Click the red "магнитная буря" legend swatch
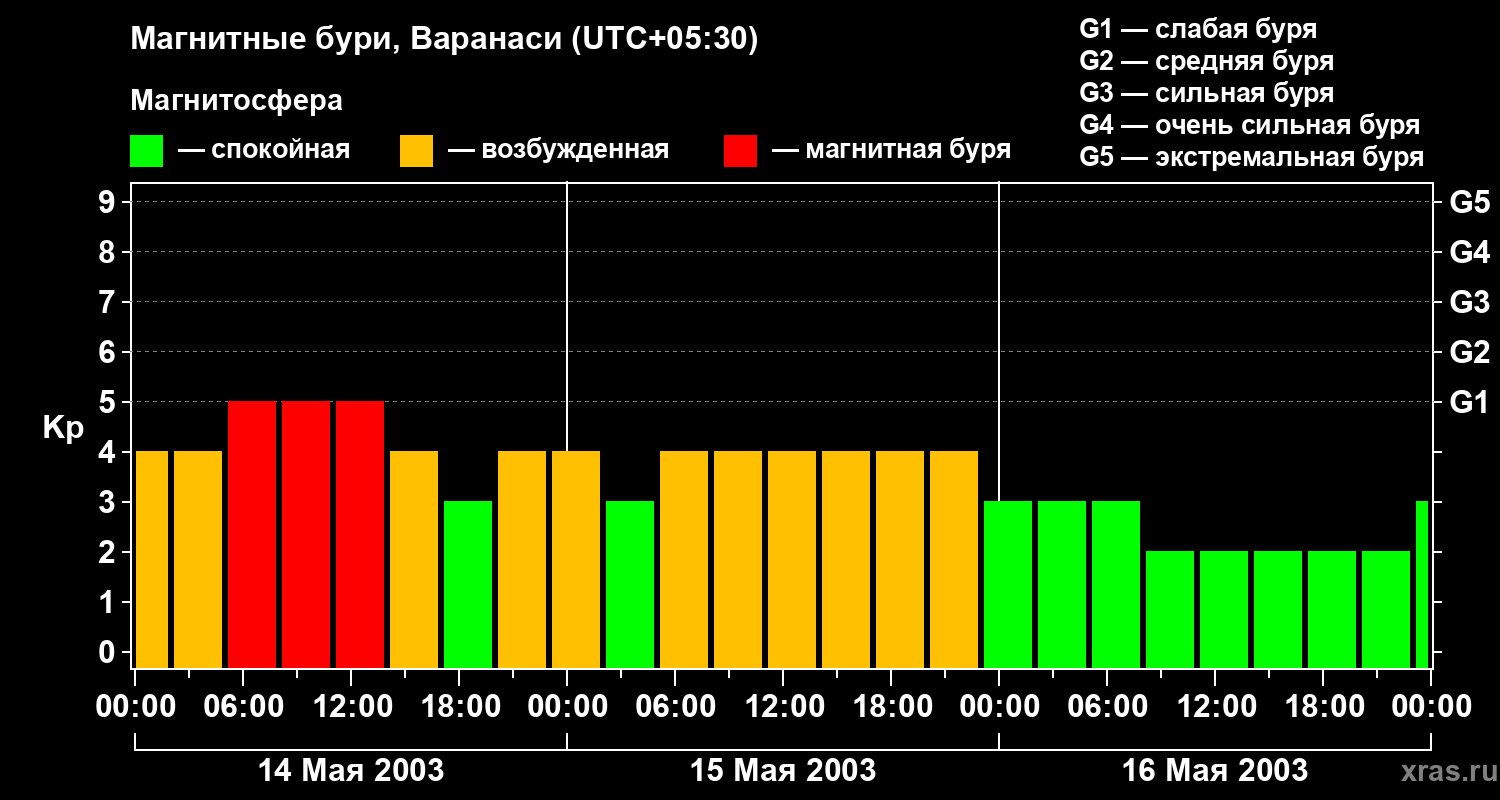This screenshot has height=800, width=1500. tap(740, 151)
